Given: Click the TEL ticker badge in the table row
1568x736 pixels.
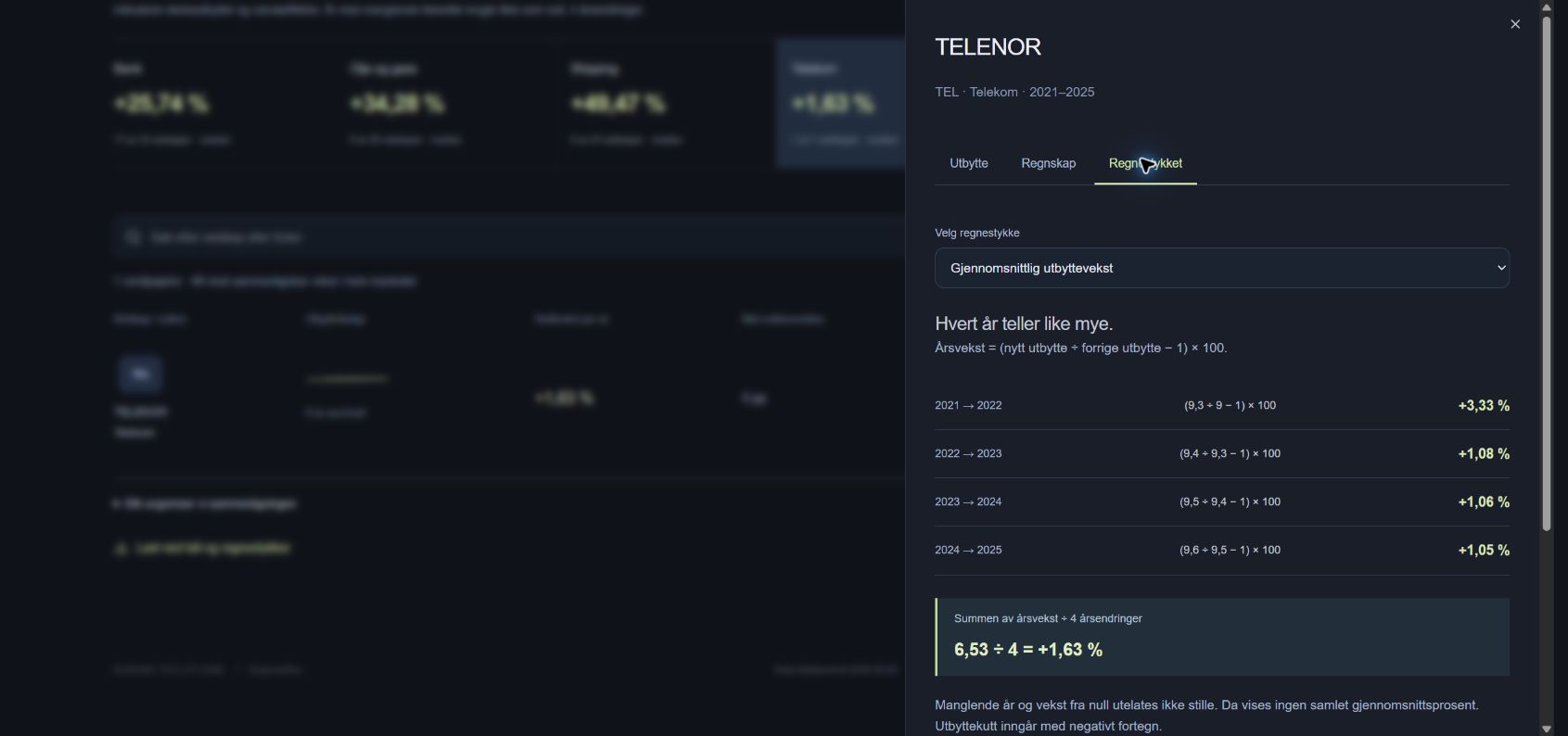Looking at the screenshot, I should 140,374.
